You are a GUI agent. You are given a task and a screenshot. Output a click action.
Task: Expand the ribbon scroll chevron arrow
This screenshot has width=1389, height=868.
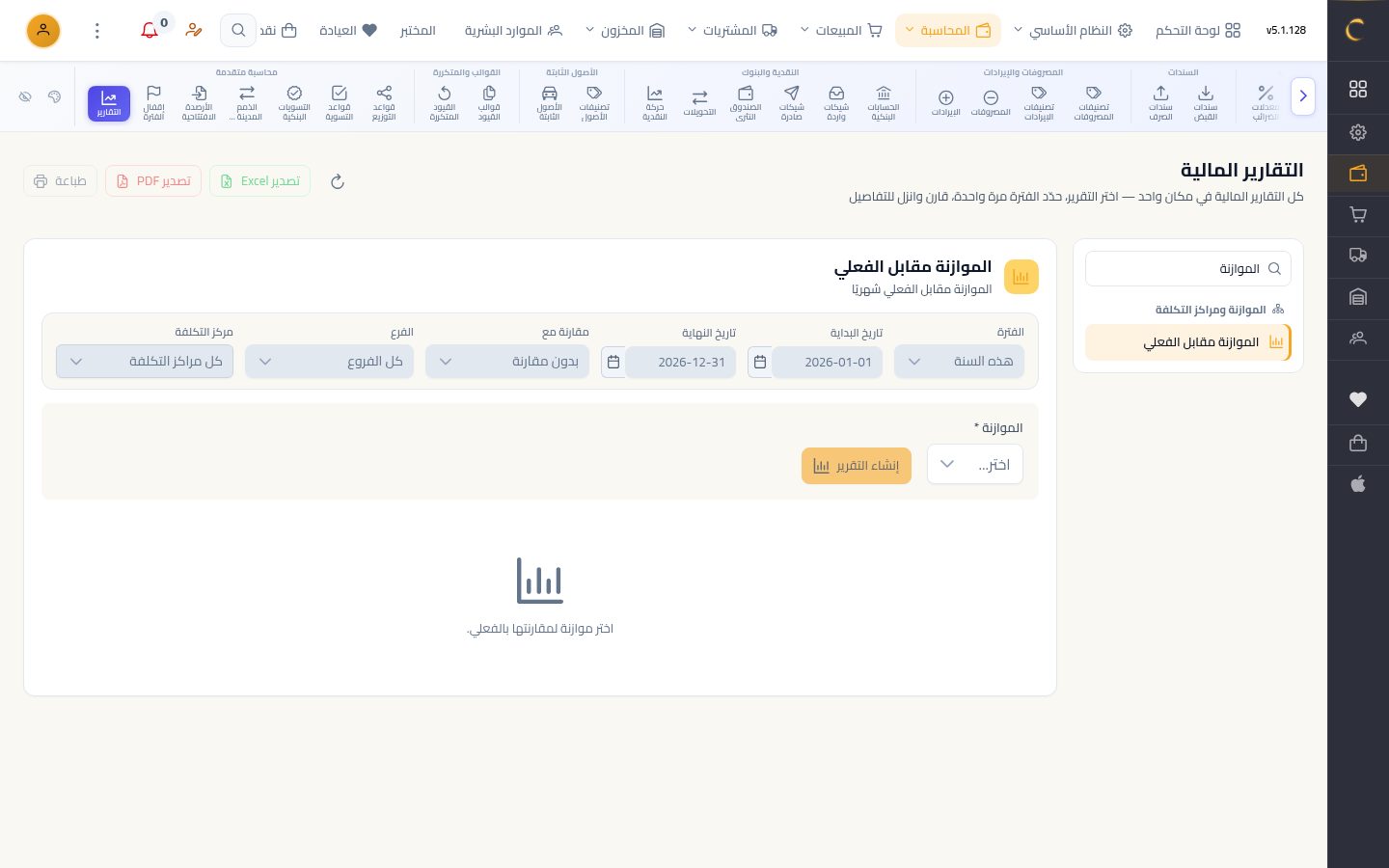point(1303,96)
